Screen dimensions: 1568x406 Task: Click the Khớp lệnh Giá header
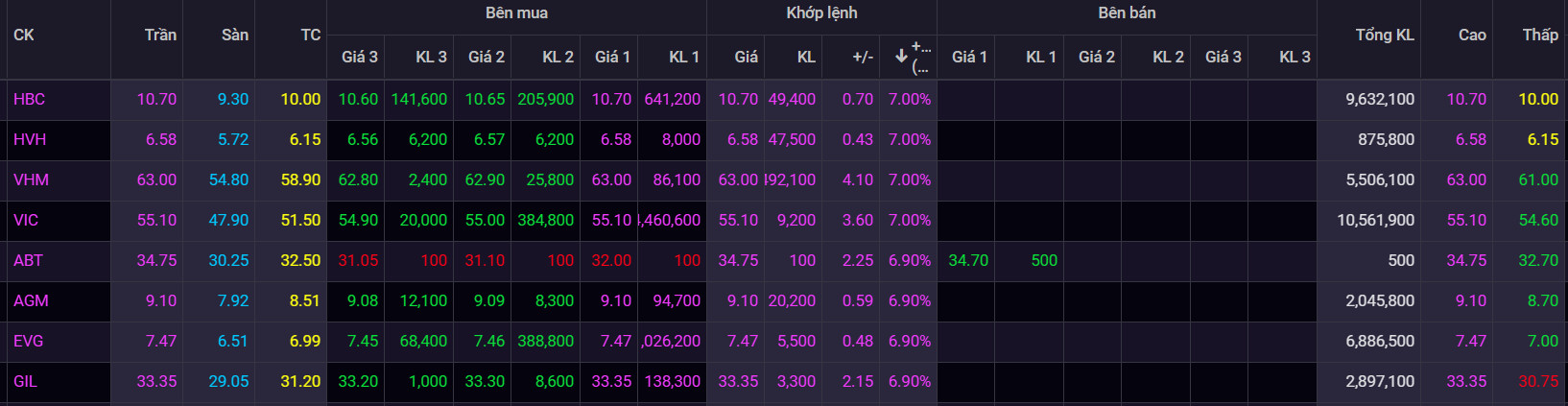coord(747,57)
